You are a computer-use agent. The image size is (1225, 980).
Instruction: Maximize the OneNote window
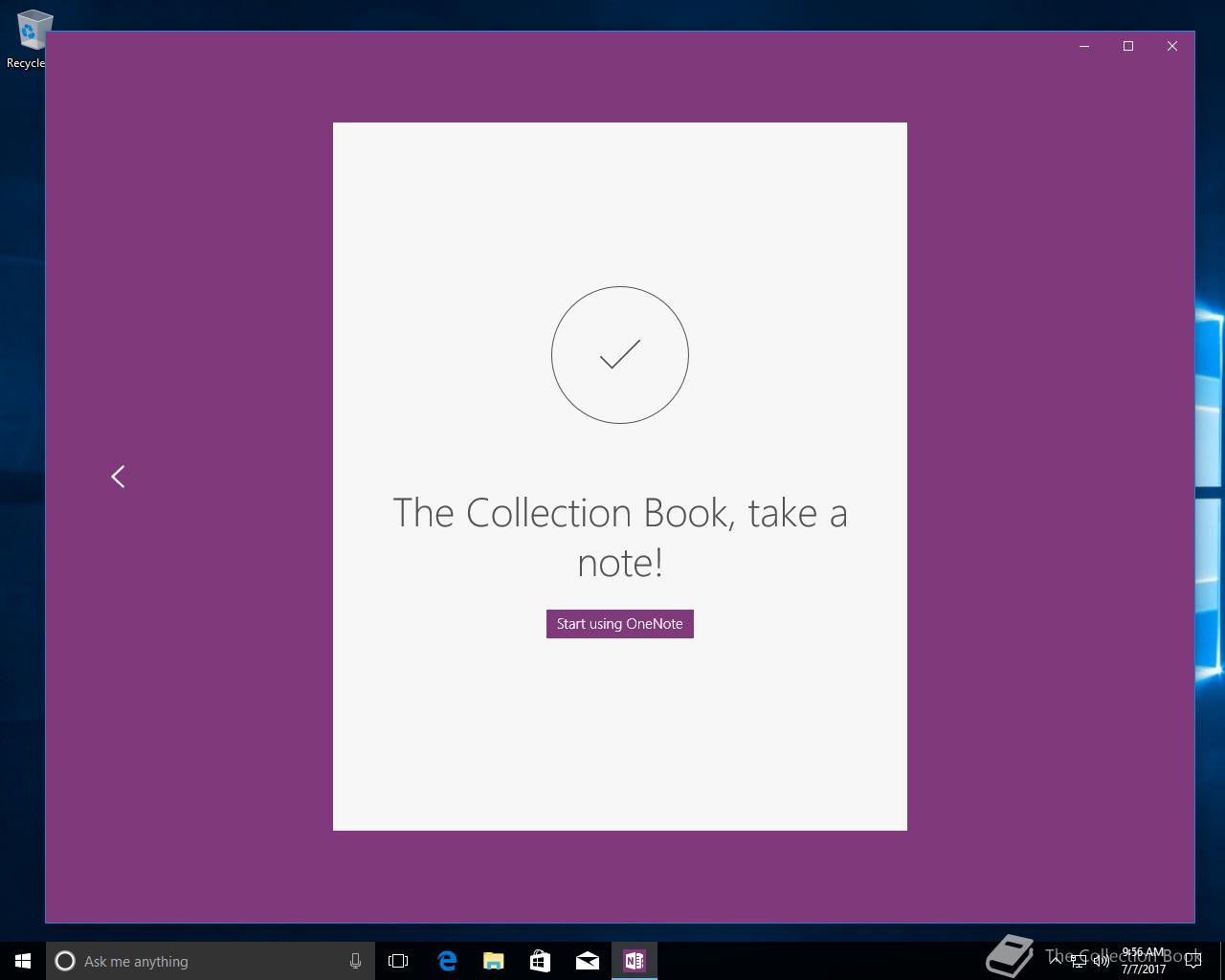click(1128, 46)
